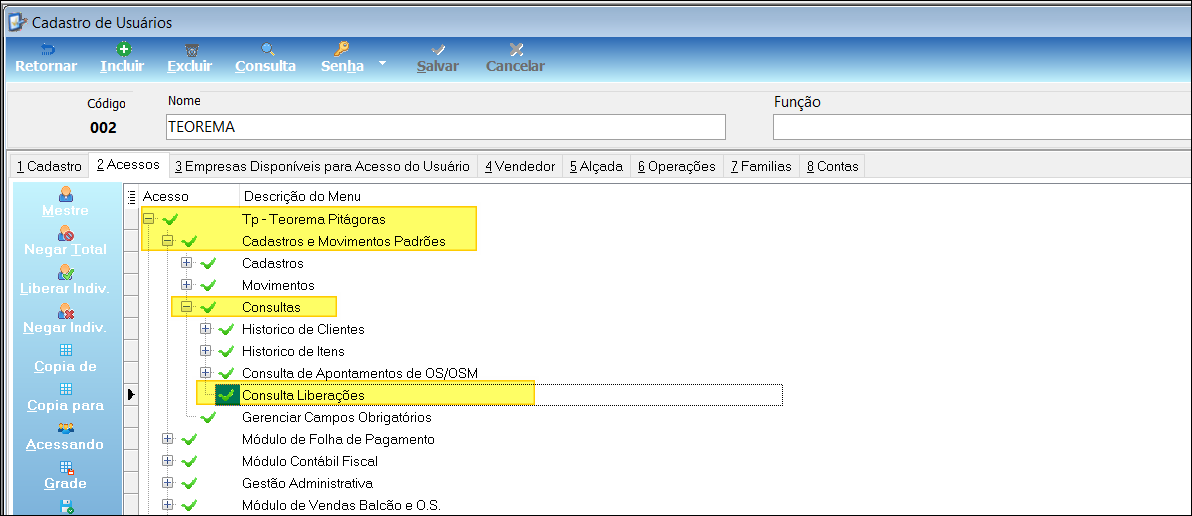Expand Módulo de Vendas Balcão e O.S. node
Viewport: 1192px width, 516px height.
[x=168, y=505]
